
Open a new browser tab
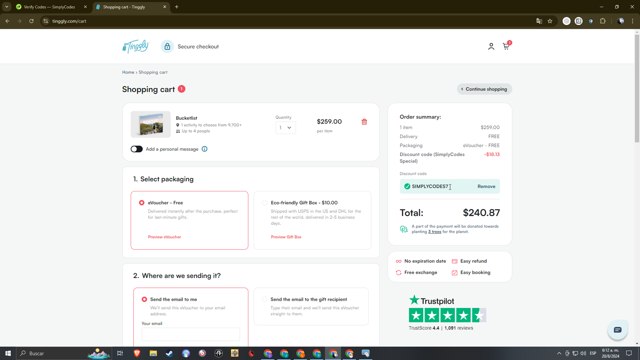tap(176, 7)
